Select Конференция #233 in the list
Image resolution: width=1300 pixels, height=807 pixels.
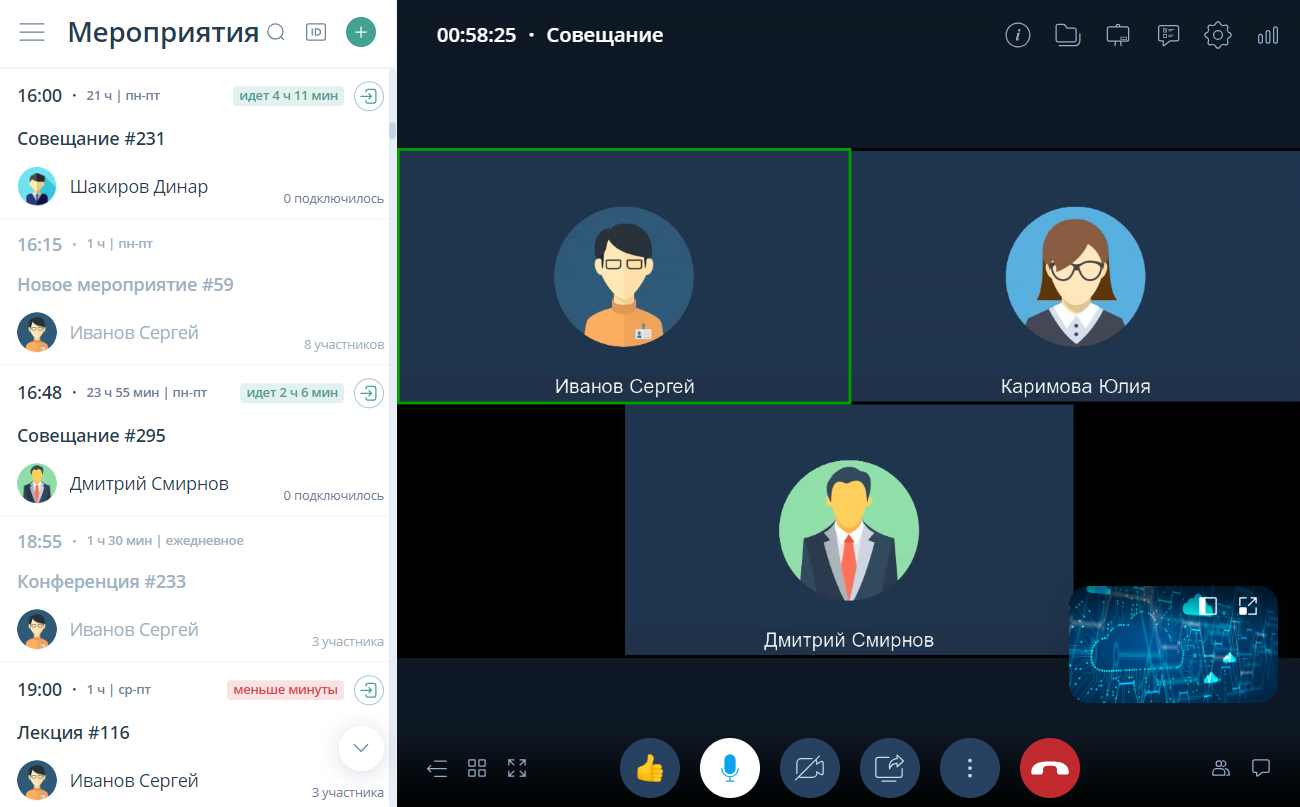102,582
